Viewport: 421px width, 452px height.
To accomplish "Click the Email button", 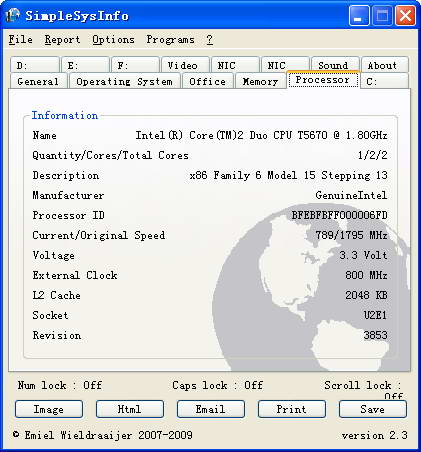I will click(x=211, y=409).
